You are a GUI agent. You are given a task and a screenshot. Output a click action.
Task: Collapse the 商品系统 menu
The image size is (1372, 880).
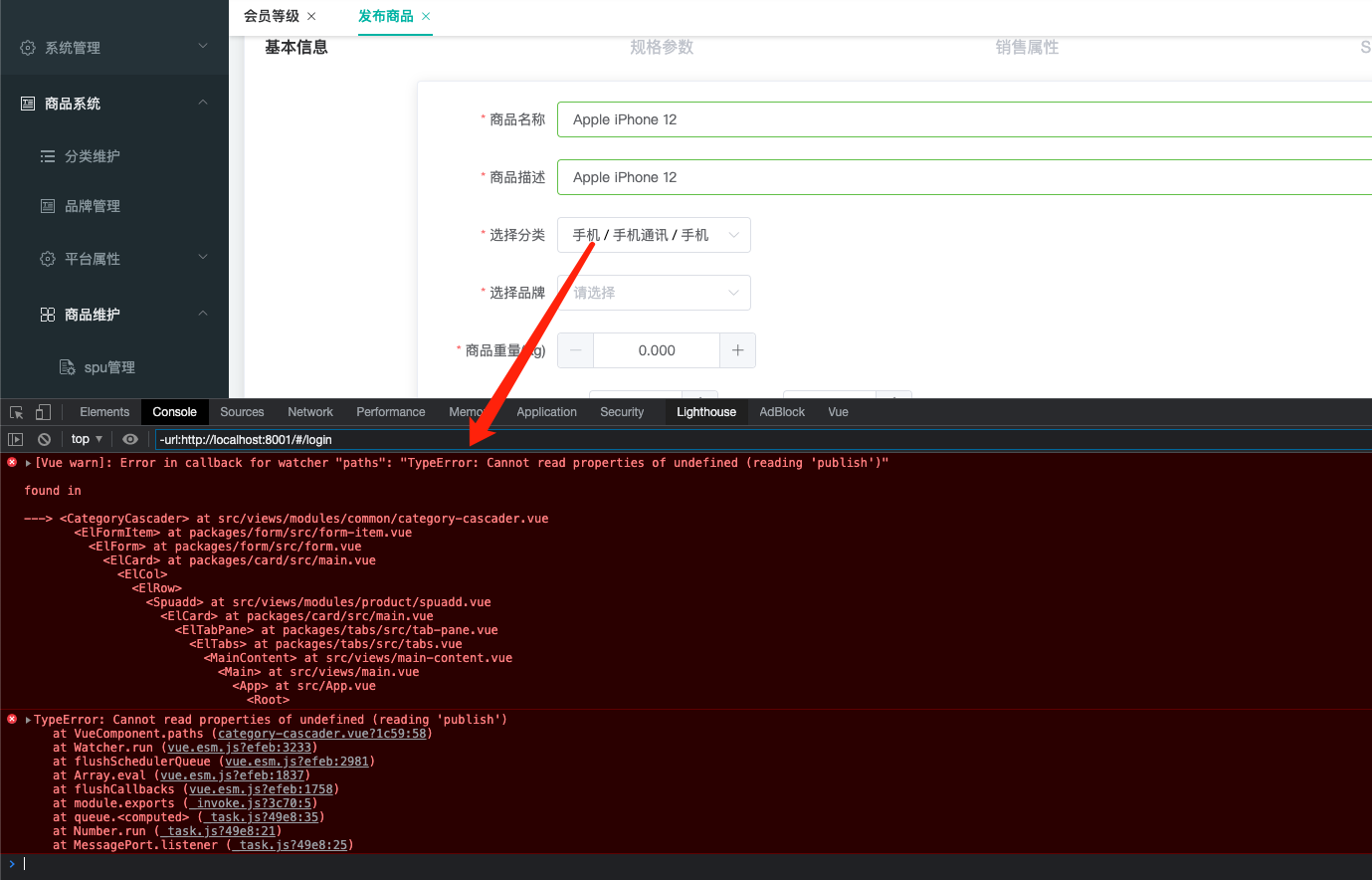(x=203, y=103)
